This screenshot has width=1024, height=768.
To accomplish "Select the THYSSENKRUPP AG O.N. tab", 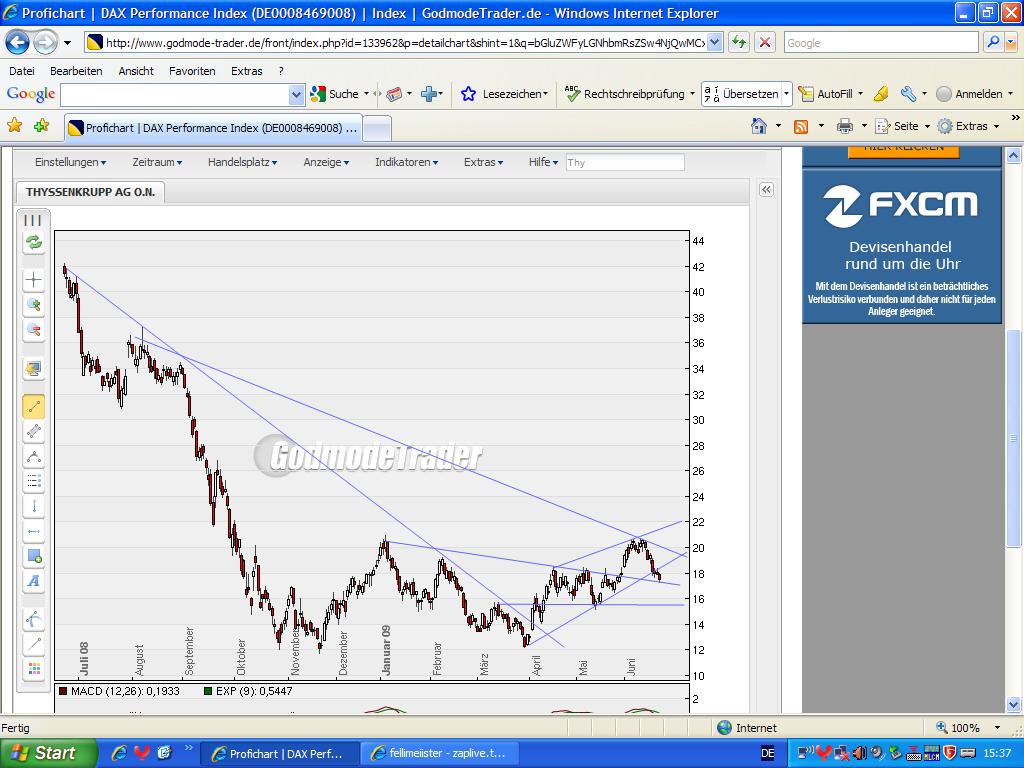I will 90,192.
